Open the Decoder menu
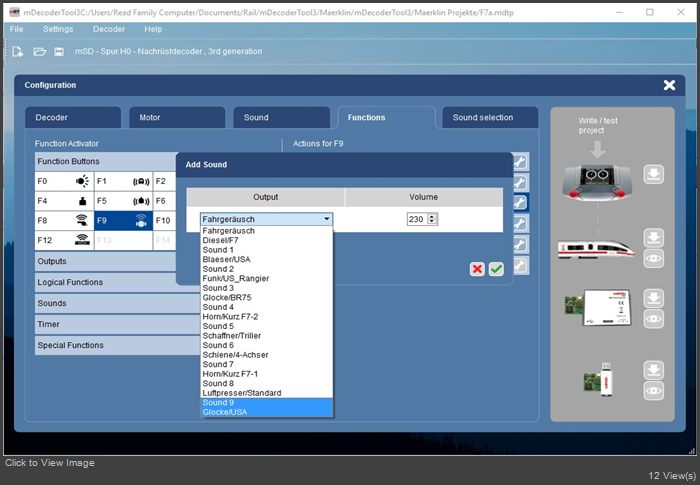This screenshot has width=700, height=485. [x=109, y=29]
